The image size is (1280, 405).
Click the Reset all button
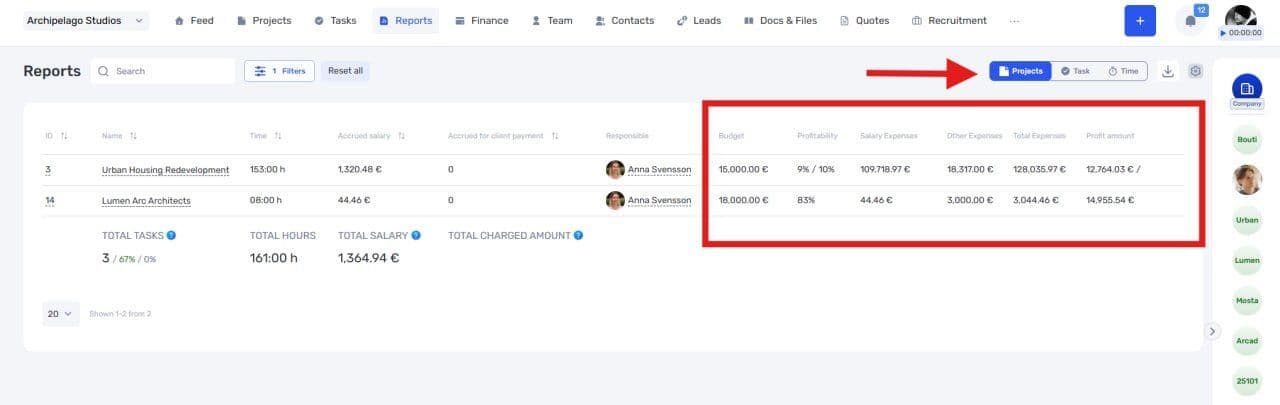click(x=345, y=71)
